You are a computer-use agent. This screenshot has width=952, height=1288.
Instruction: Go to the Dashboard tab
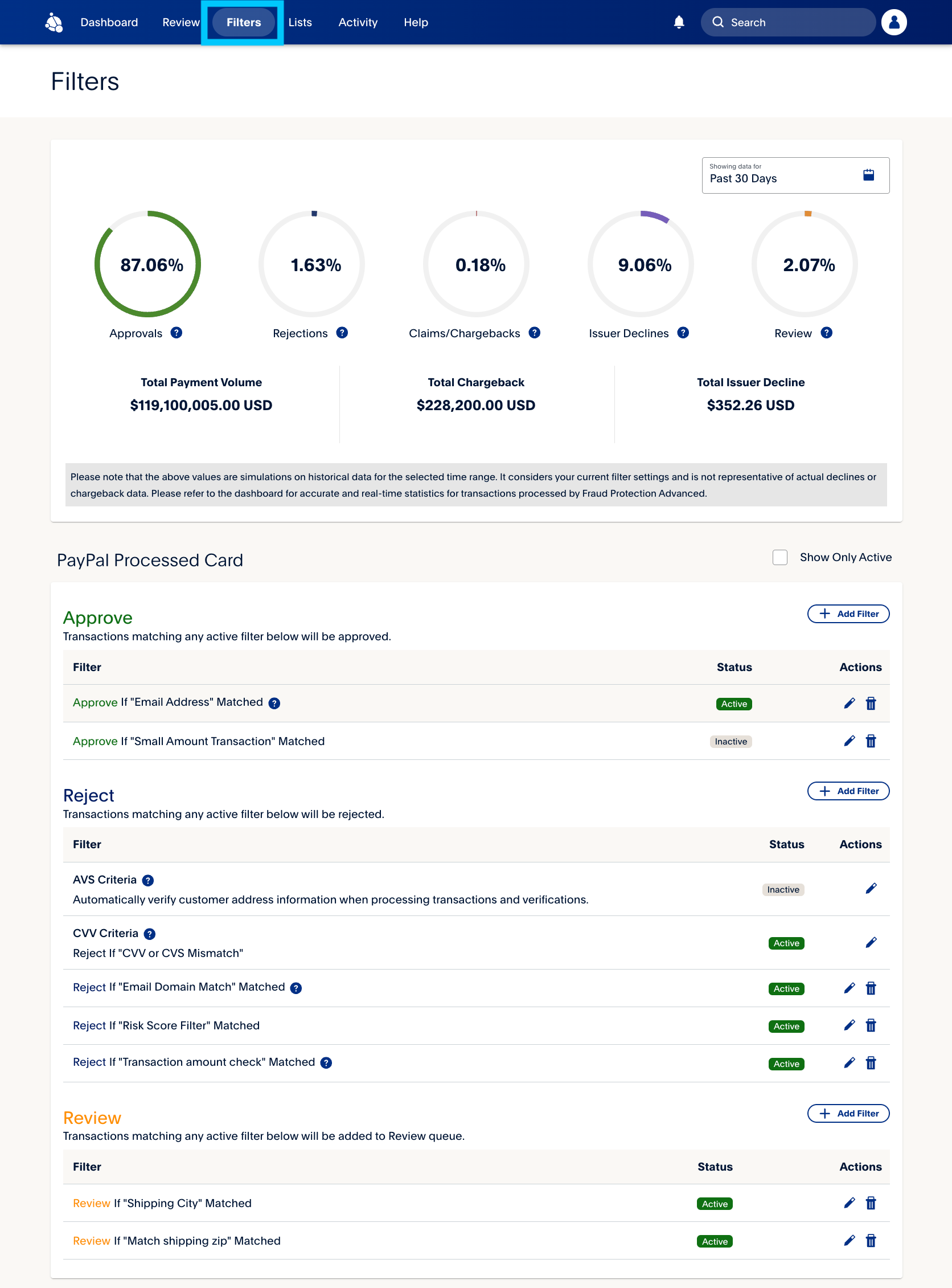109,22
